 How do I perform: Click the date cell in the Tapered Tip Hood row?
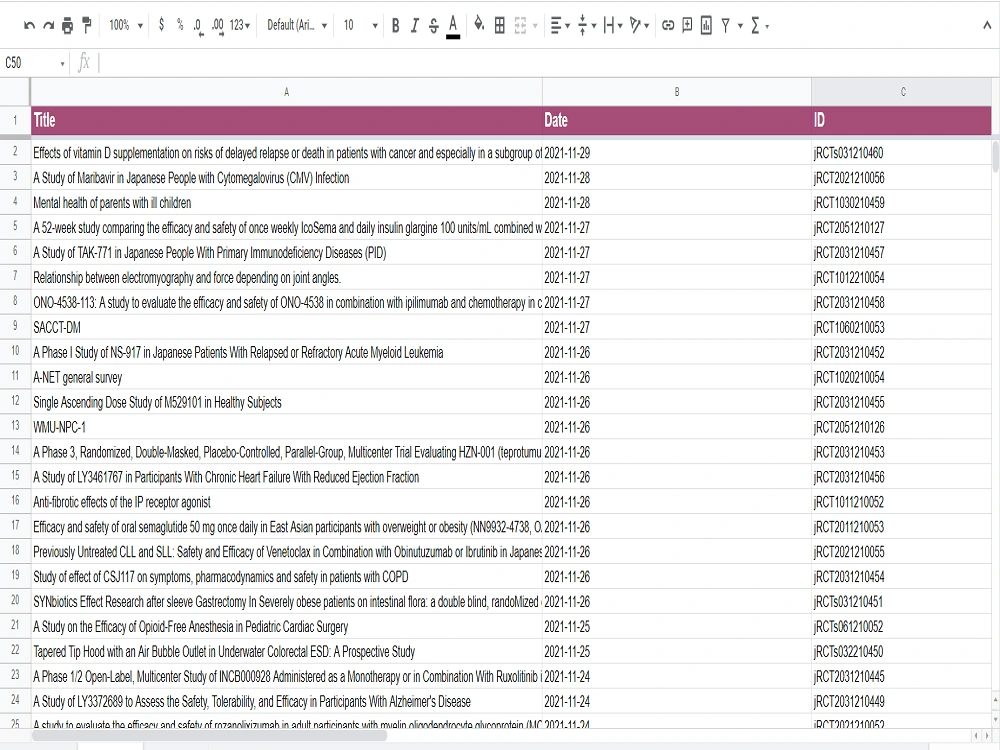click(x=677, y=652)
